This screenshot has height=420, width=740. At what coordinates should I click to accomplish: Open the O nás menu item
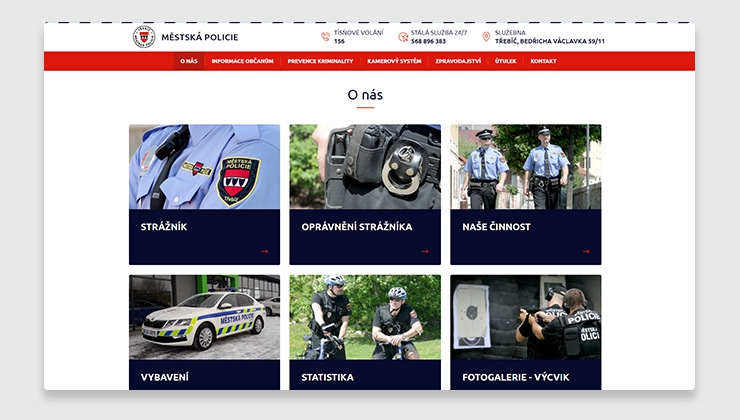tap(189, 61)
